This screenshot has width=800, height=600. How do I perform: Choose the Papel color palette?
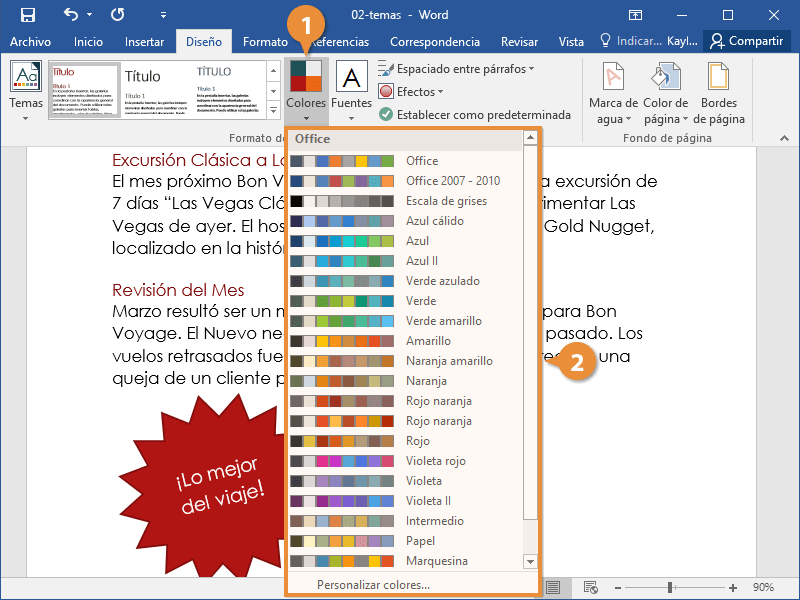pos(406,541)
